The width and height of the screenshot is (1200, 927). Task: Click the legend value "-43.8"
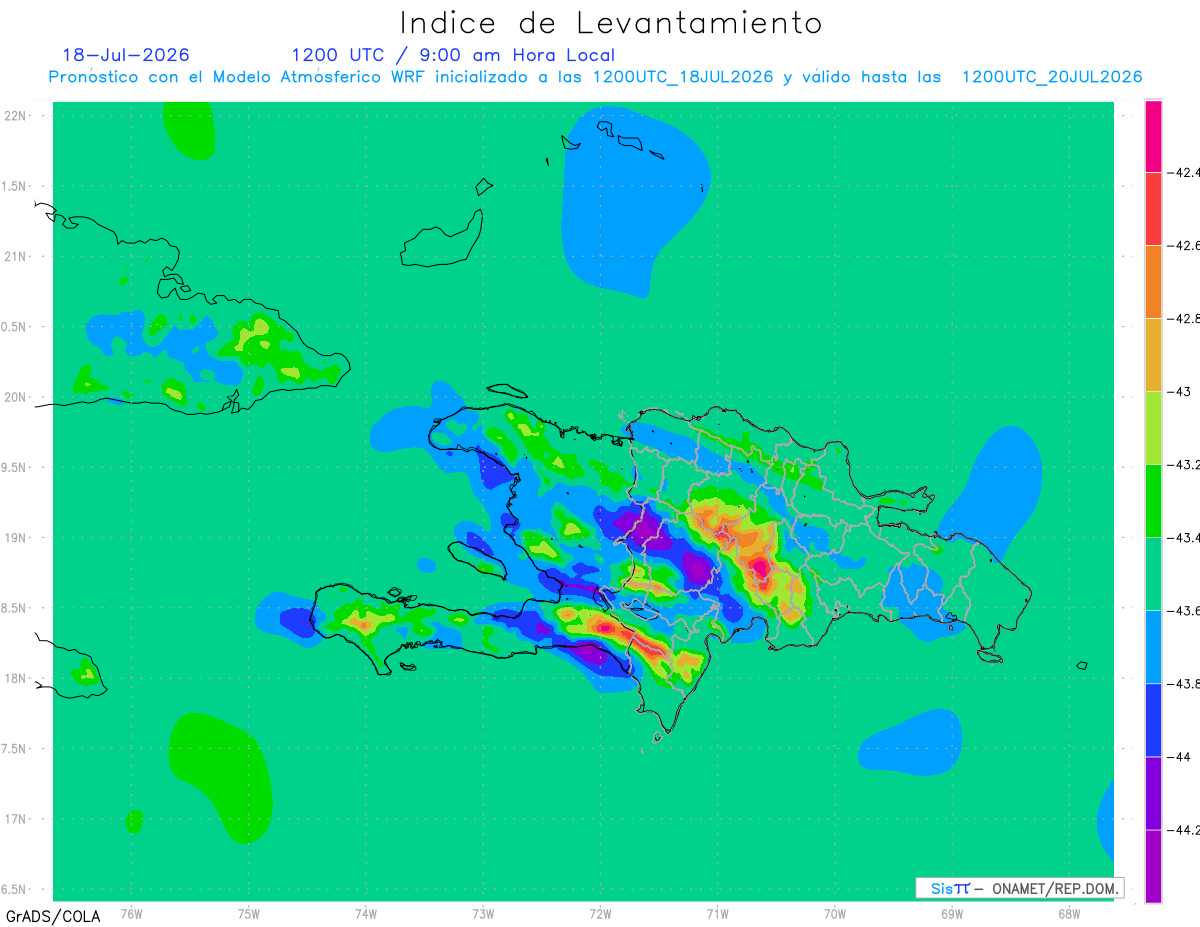1186,684
